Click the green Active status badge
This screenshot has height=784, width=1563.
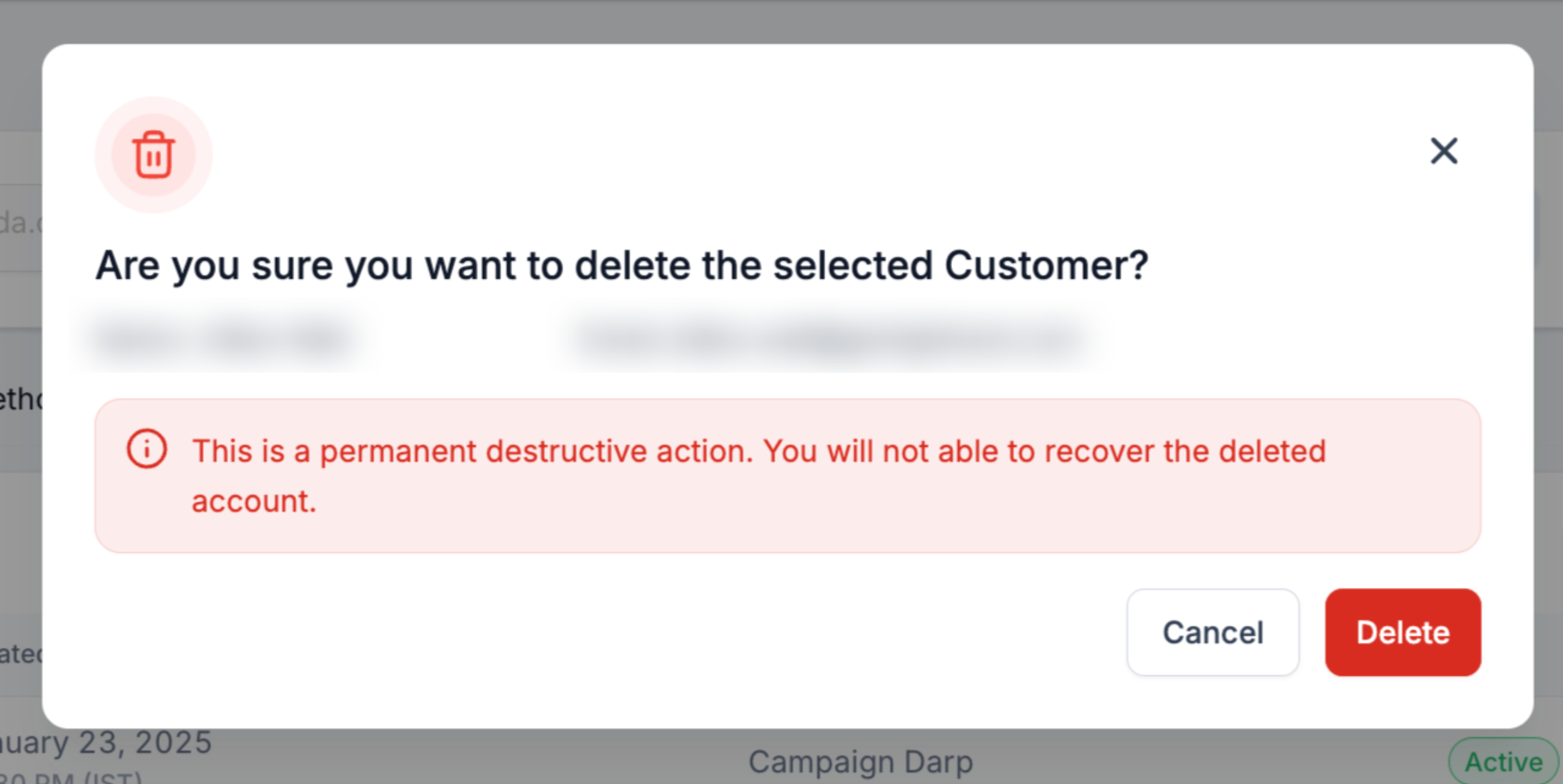point(1502,761)
